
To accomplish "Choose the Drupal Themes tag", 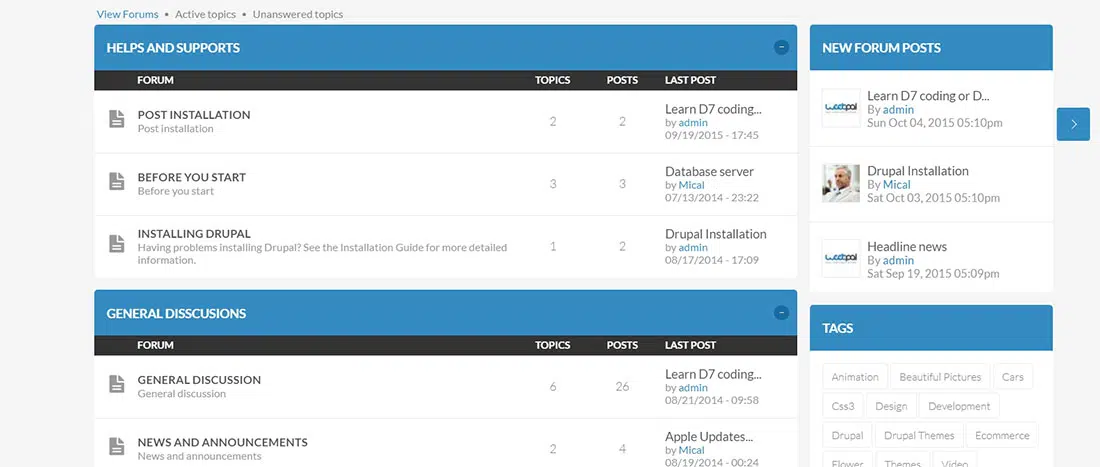I will point(919,436).
